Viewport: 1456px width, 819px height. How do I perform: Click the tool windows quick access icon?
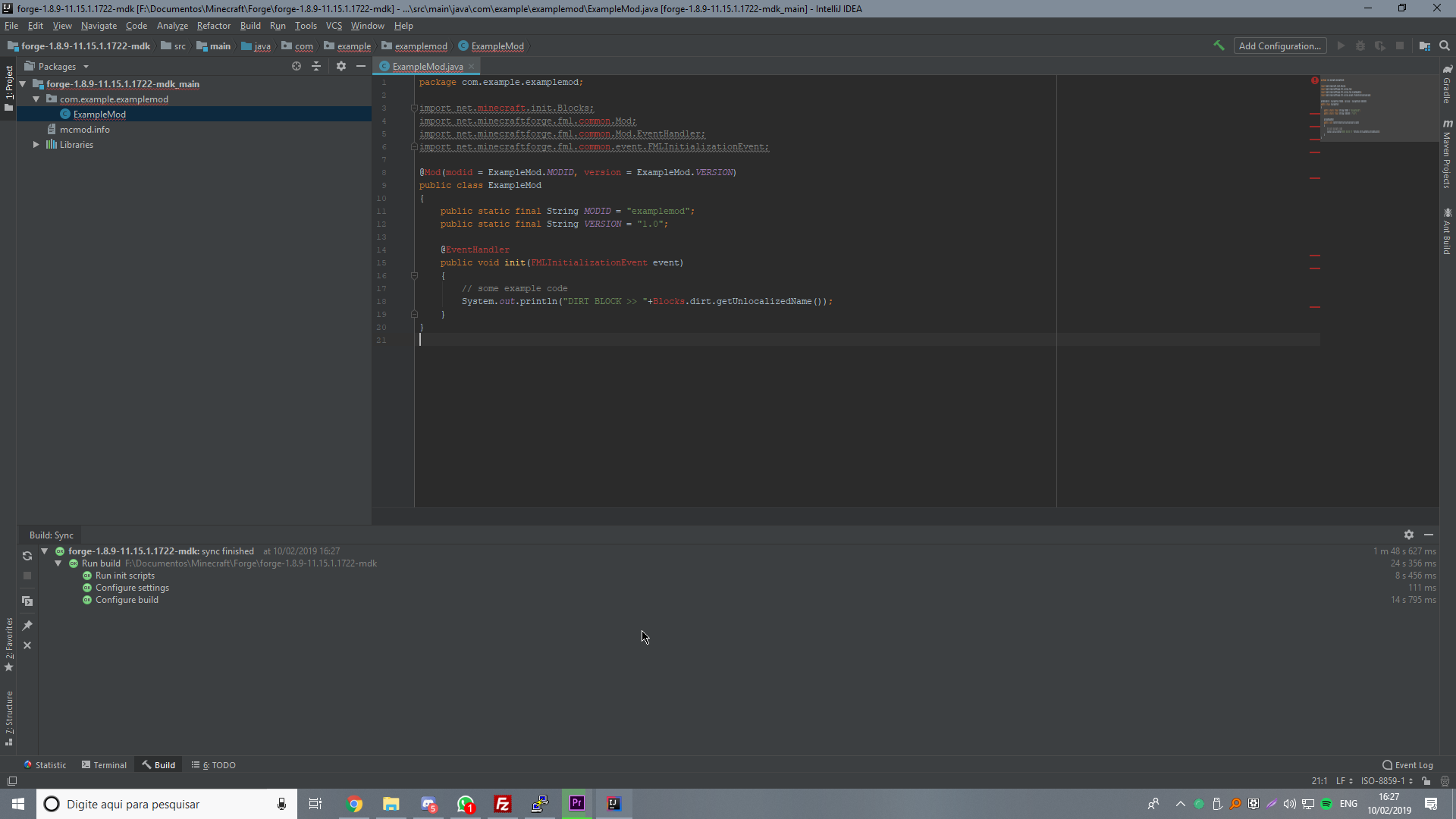[12, 781]
